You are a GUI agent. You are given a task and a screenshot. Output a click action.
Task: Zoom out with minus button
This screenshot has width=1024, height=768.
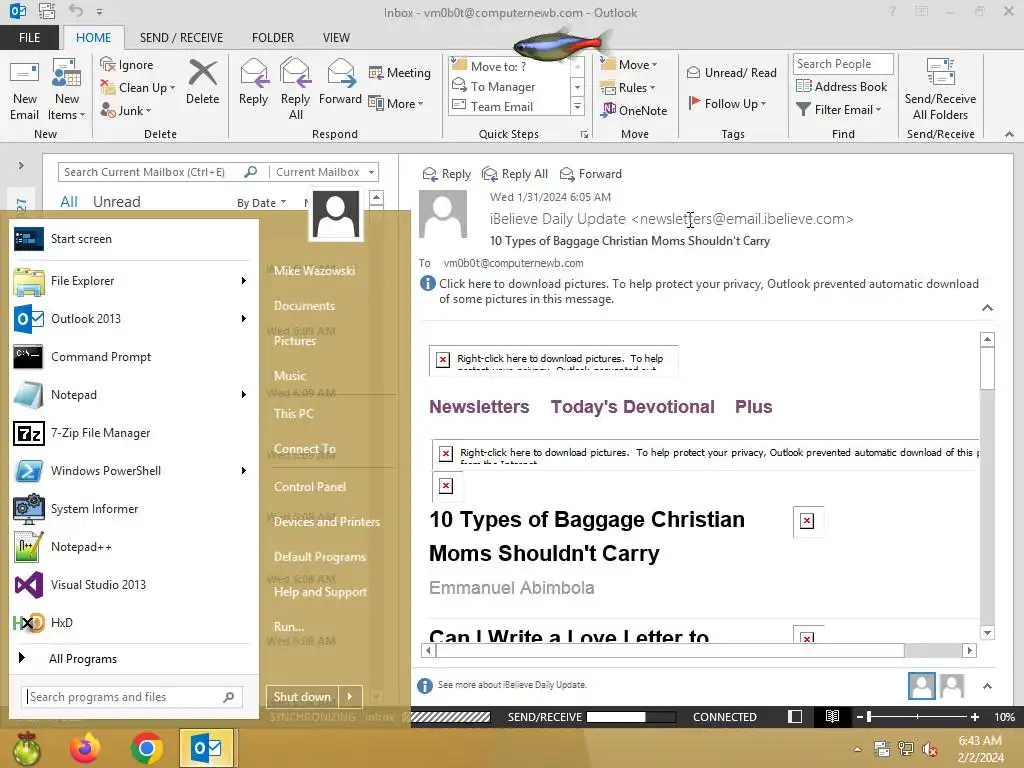pyautogui.click(x=860, y=716)
